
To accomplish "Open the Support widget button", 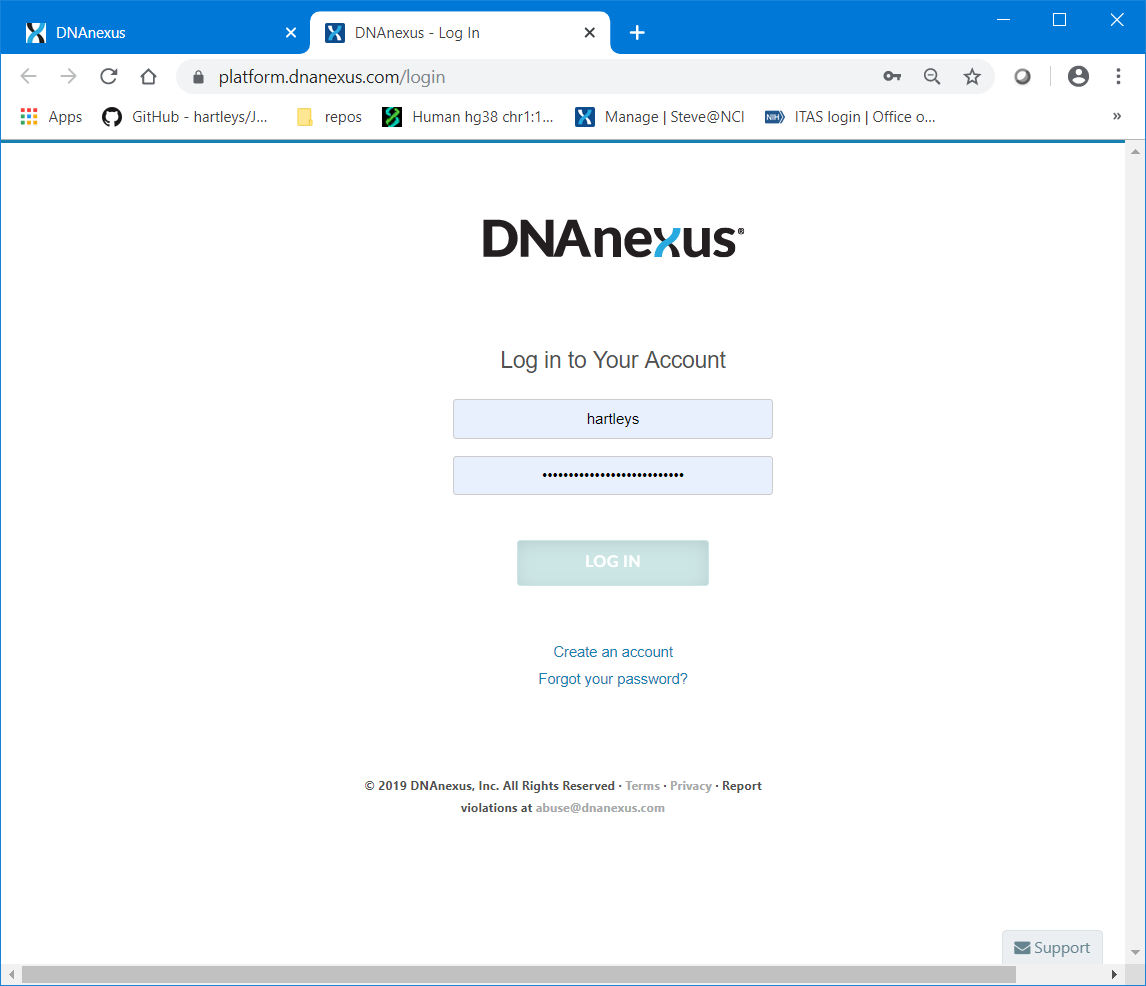I will pos(1052,948).
